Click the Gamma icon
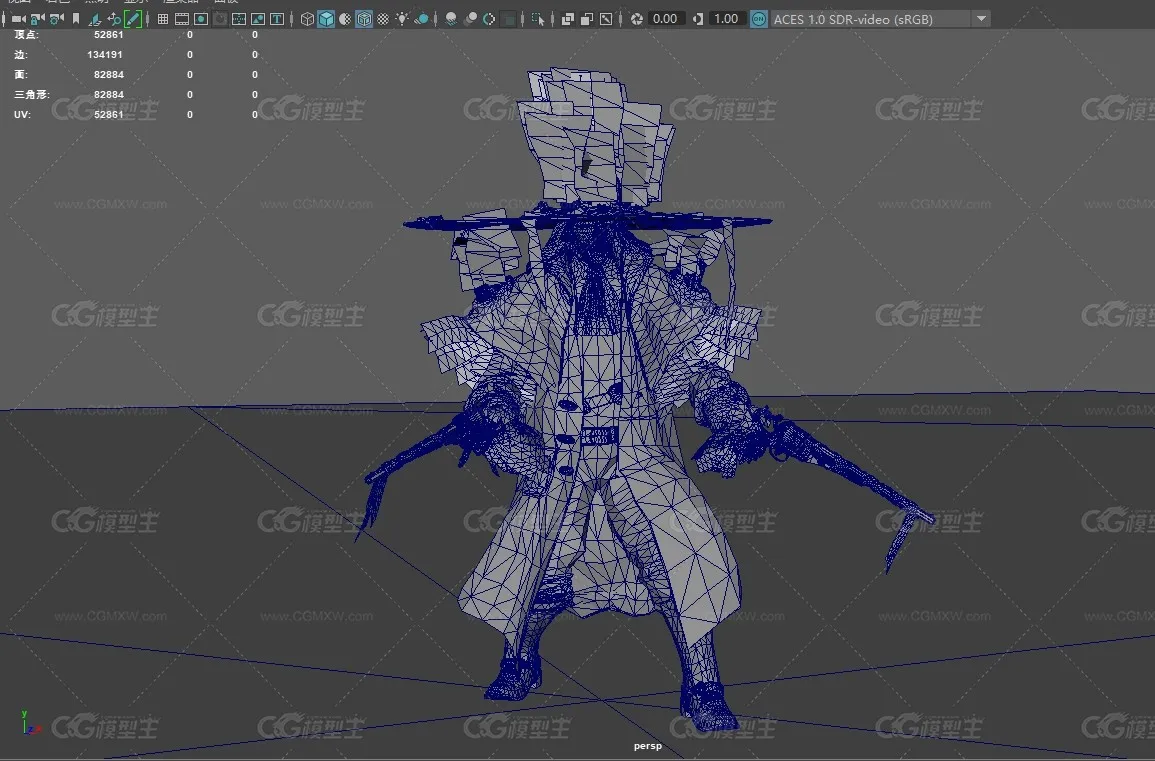1155x761 pixels. 698,19
